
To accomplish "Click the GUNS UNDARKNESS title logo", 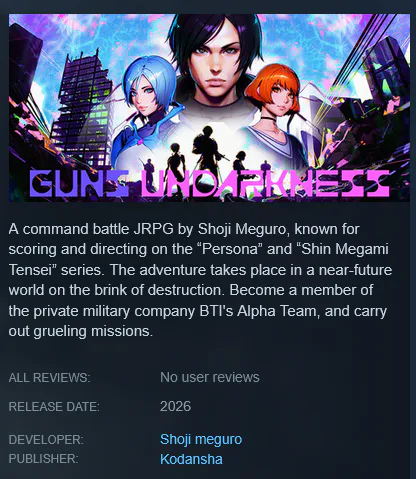I will tap(209, 183).
